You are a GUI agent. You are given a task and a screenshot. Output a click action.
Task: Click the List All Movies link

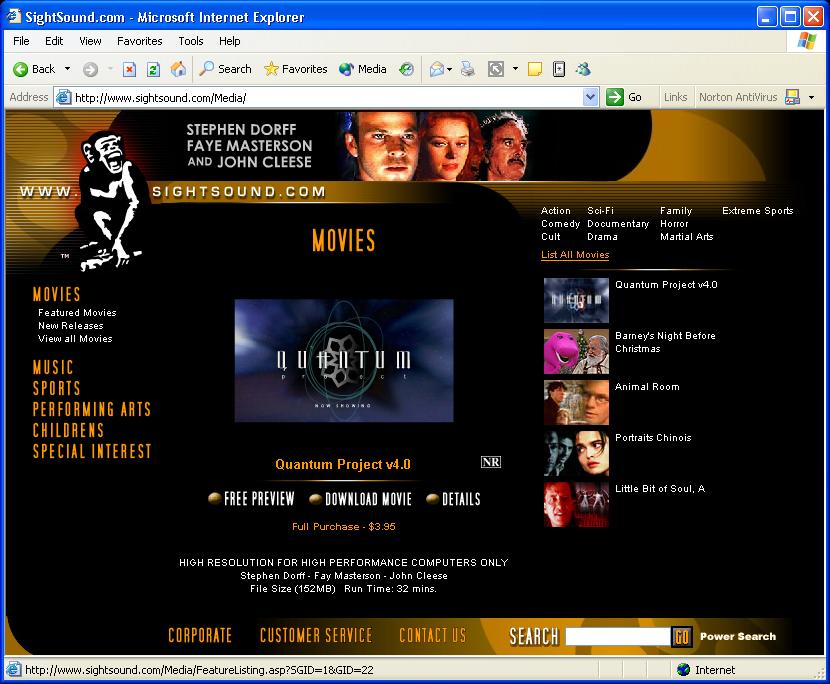(x=575, y=255)
